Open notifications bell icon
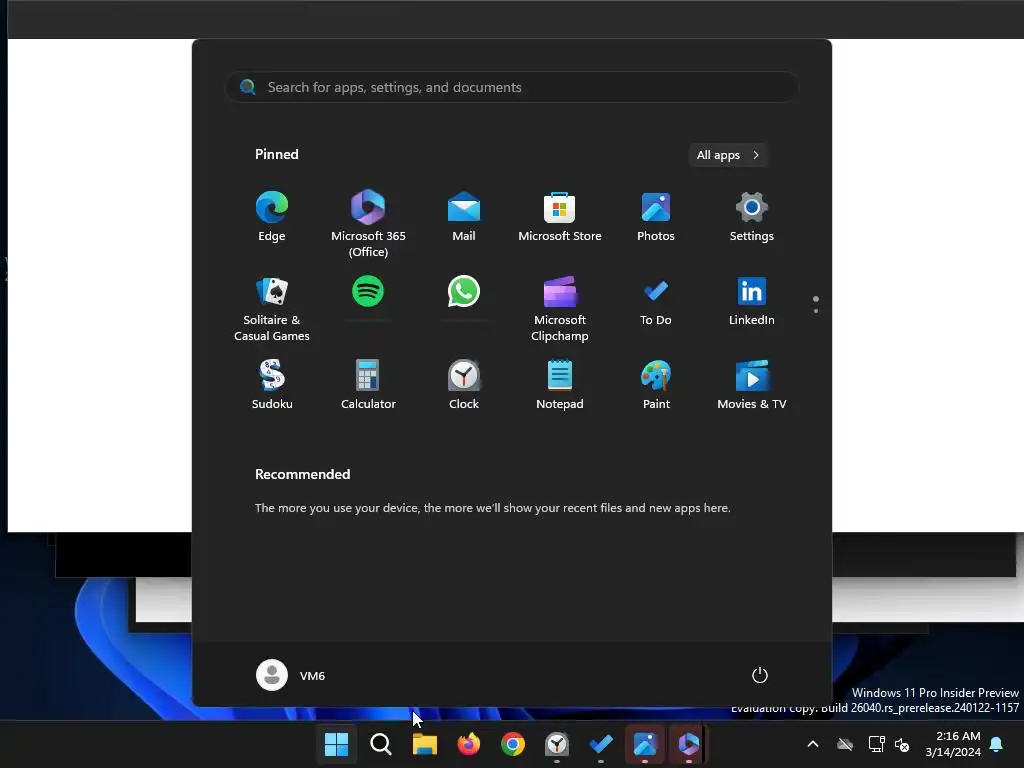Screen dimensions: 1024x768 [997, 744]
